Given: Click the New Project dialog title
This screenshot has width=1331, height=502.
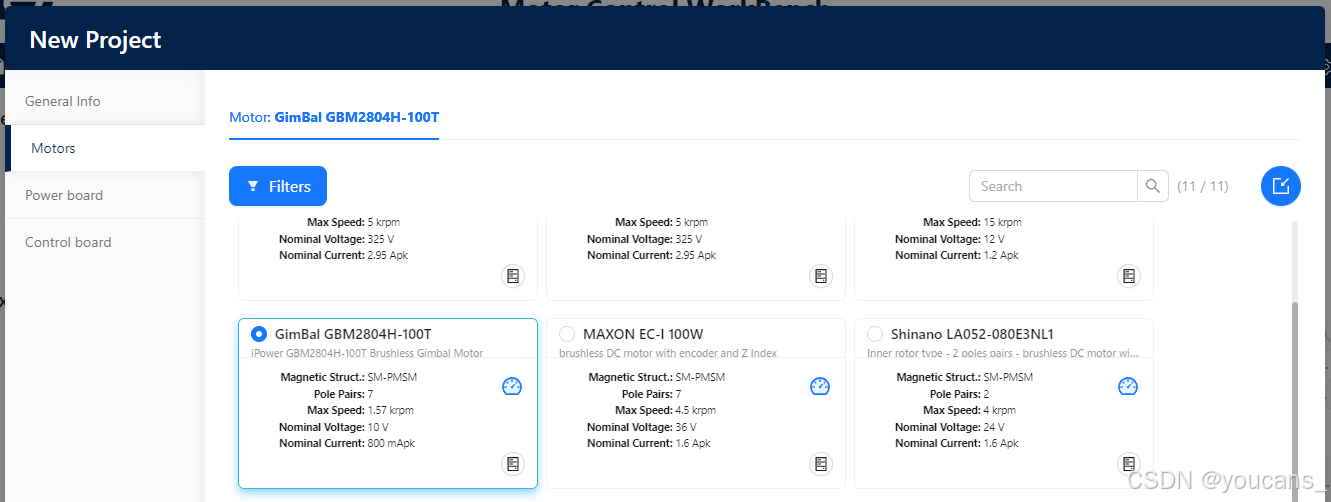Looking at the screenshot, I should pos(95,40).
